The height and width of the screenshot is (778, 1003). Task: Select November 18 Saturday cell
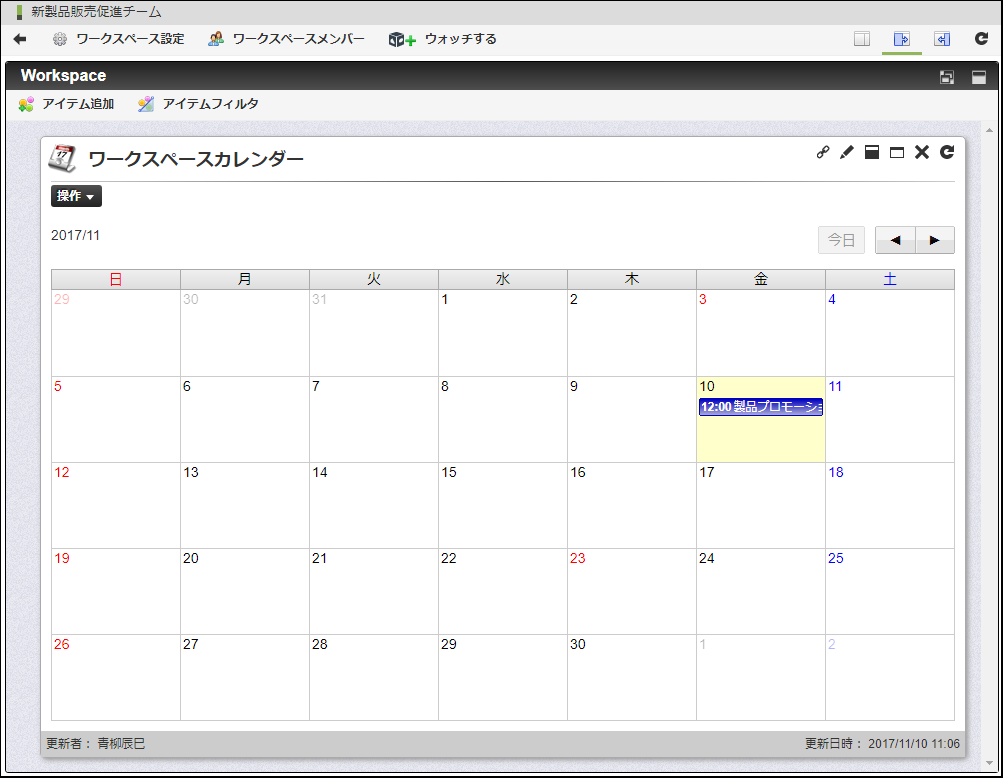click(890, 505)
